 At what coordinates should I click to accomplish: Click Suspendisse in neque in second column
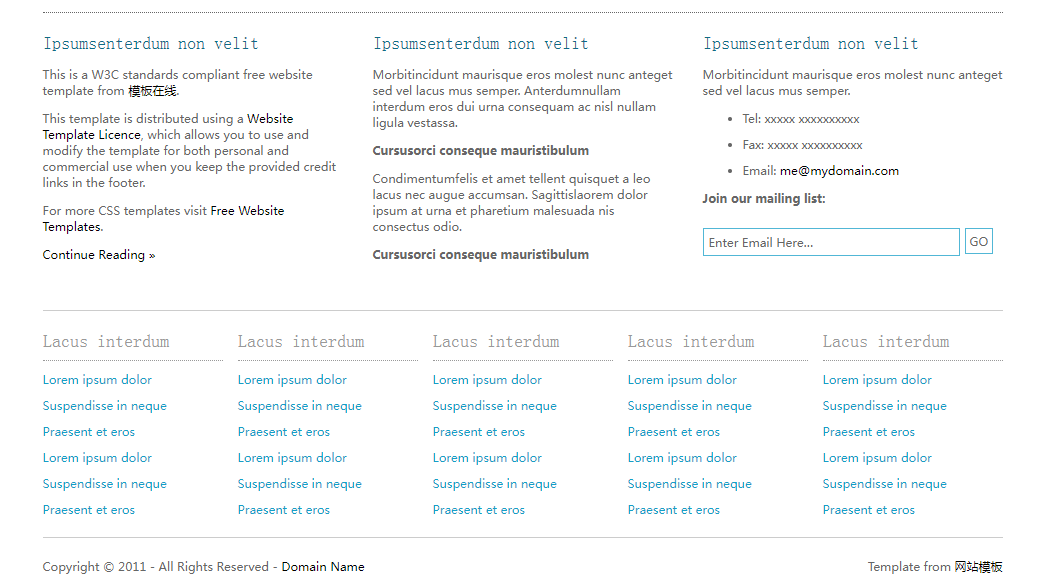point(300,406)
